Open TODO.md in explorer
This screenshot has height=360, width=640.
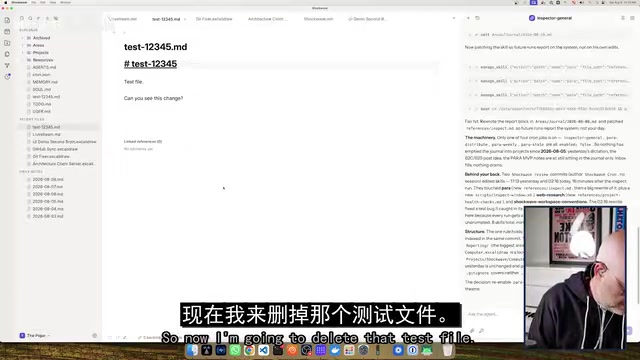click(42, 104)
